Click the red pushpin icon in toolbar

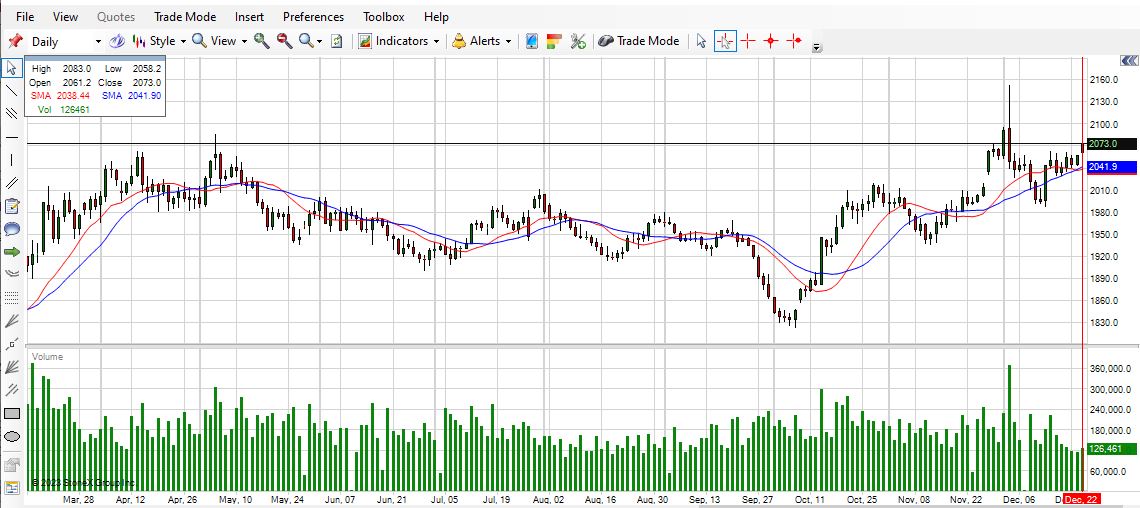15,41
